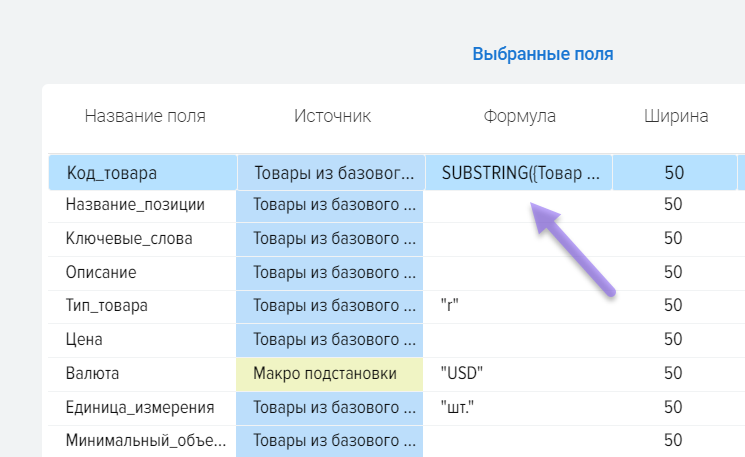Open source dropdown for the Цена field

tap(330, 340)
